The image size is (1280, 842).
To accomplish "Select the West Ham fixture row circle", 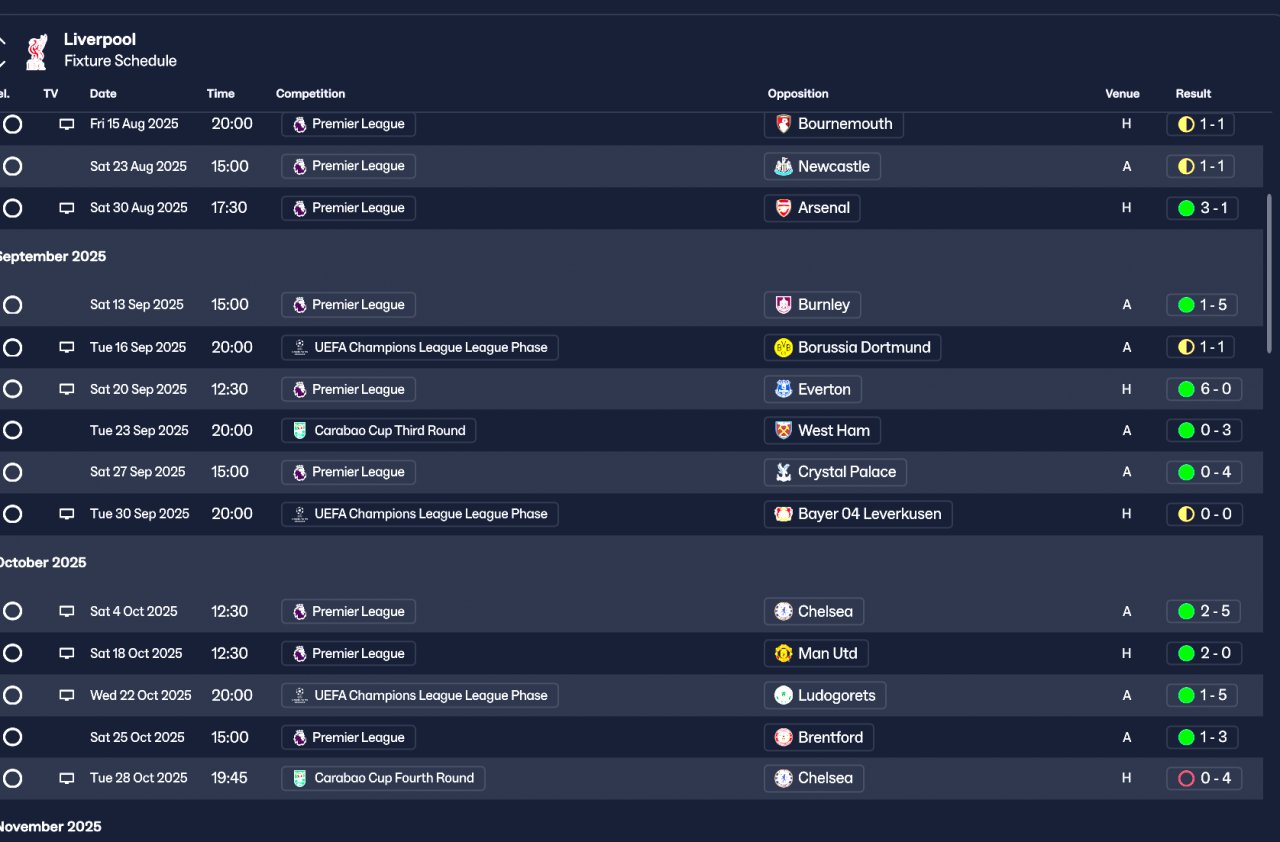I will tap(12, 430).
